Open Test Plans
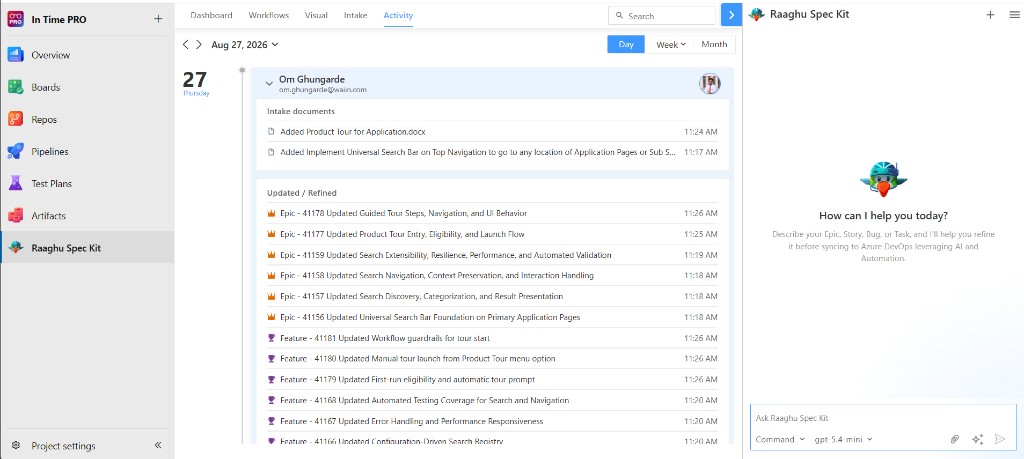The height and width of the screenshot is (459, 1024). click(x=87, y=183)
